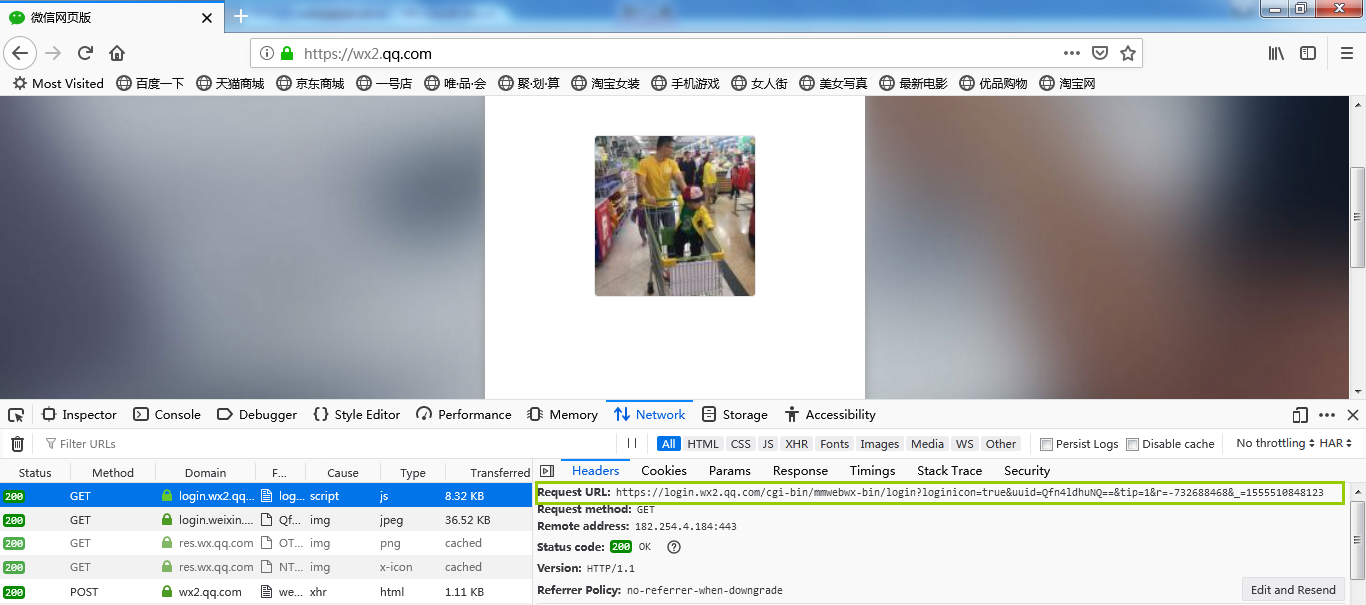Save page to Pocket icon
This screenshot has width=1366, height=605.
tap(1100, 53)
